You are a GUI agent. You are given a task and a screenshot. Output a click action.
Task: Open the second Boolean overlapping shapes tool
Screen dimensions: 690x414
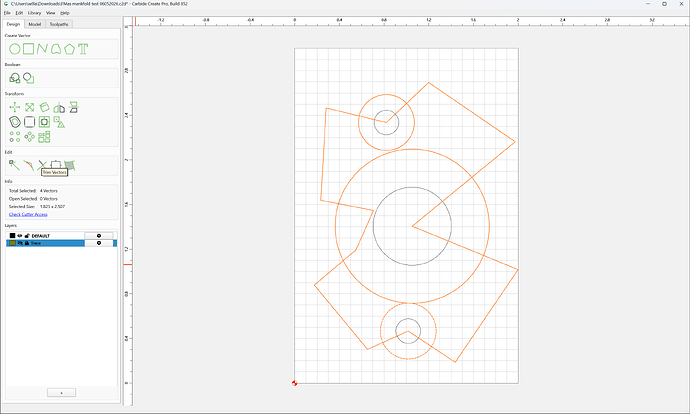point(29,78)
